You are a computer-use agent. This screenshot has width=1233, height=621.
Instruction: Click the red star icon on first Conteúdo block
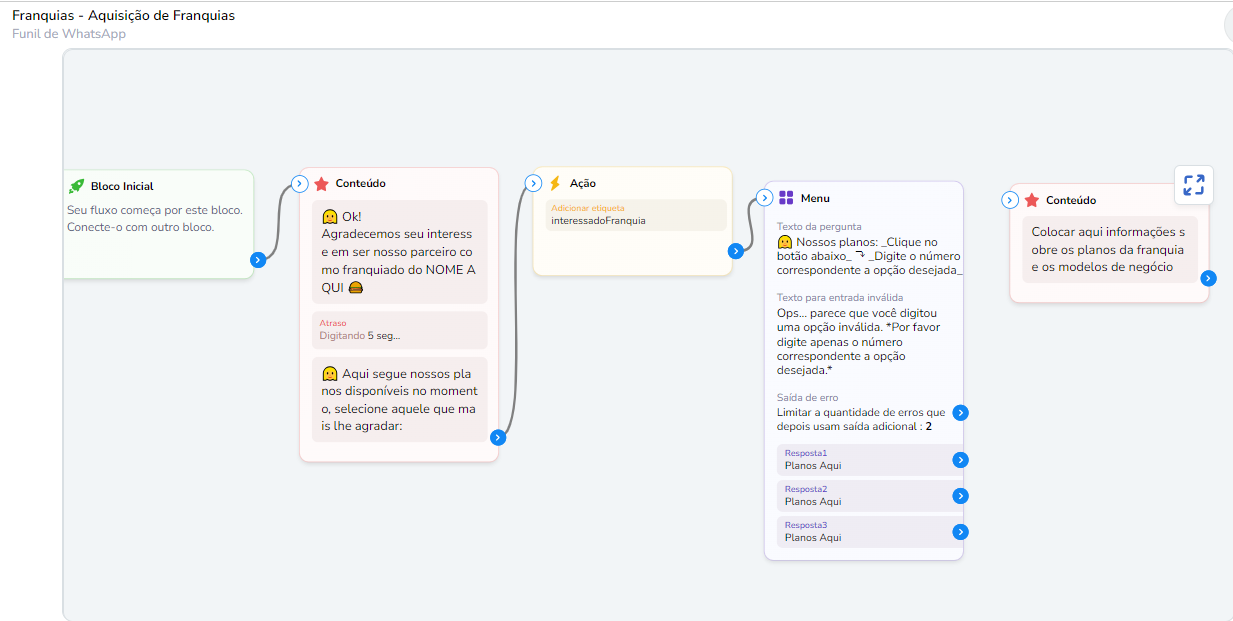click(321, 184)
